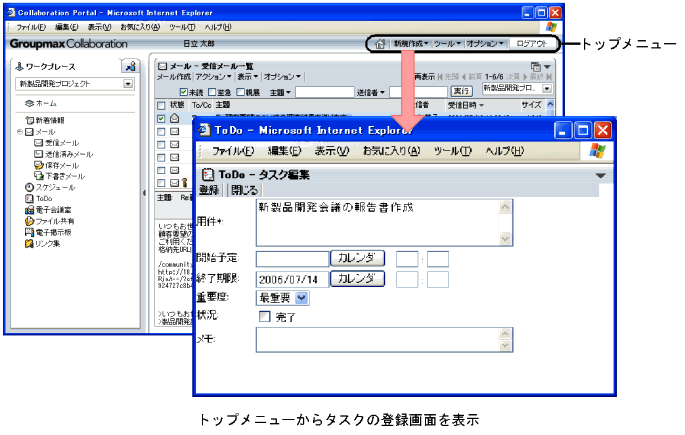This screenshot has width=685, height=435.
Task: Open お気に入り(A) menu in ToDo window
Action: coord(391,151)
